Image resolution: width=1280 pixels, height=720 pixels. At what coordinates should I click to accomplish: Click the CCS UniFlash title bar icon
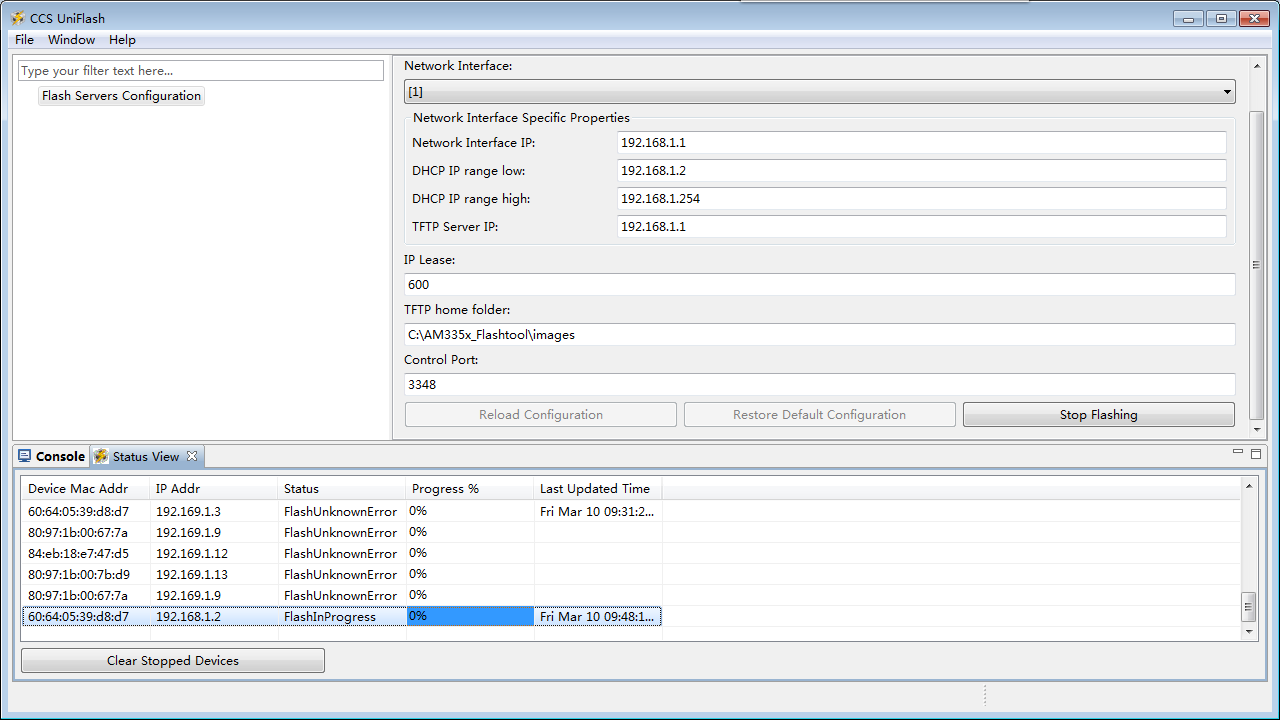click(x=17, y=18)
